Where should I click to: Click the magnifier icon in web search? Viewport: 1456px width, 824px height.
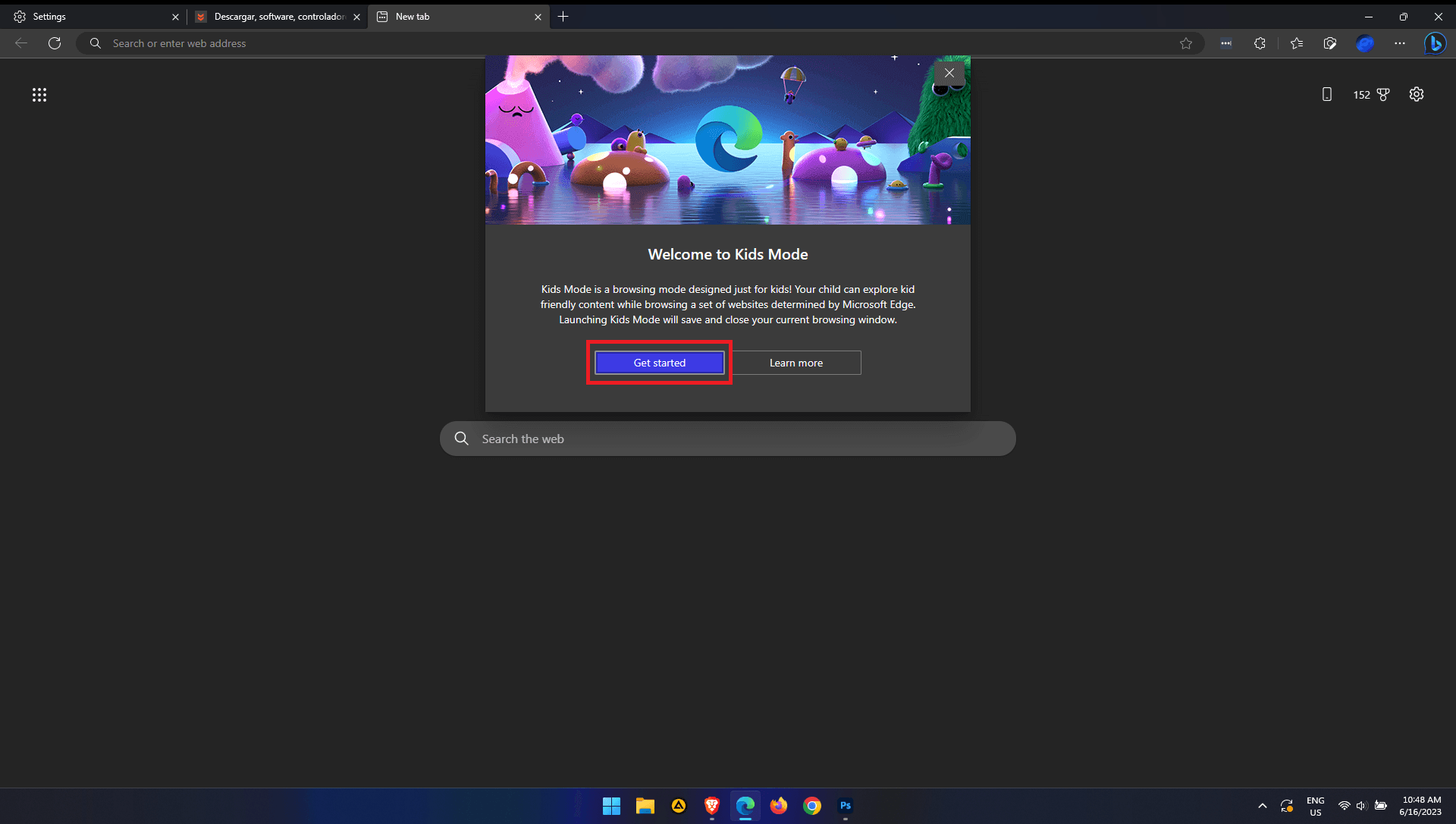(x=461, y=439)
